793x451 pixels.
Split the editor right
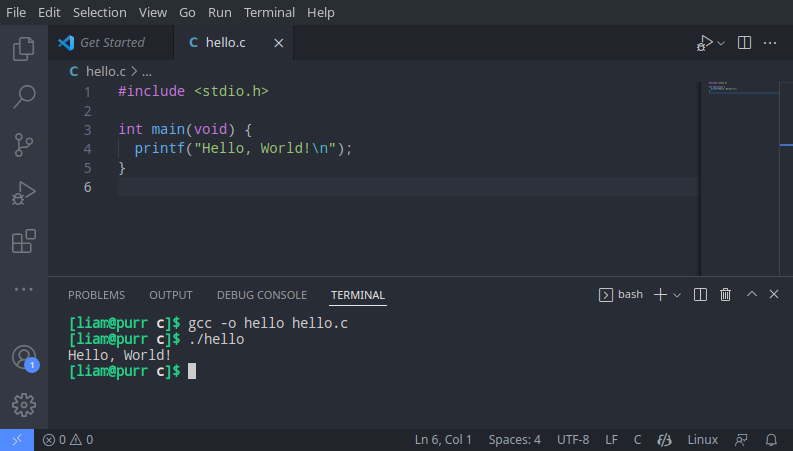tap(744, 43)
